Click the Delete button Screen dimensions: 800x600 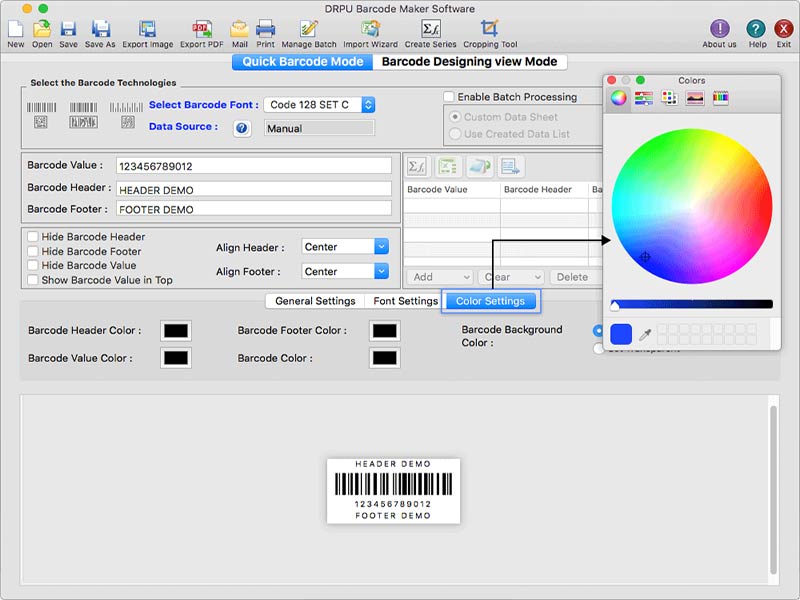tap(574, 277)
